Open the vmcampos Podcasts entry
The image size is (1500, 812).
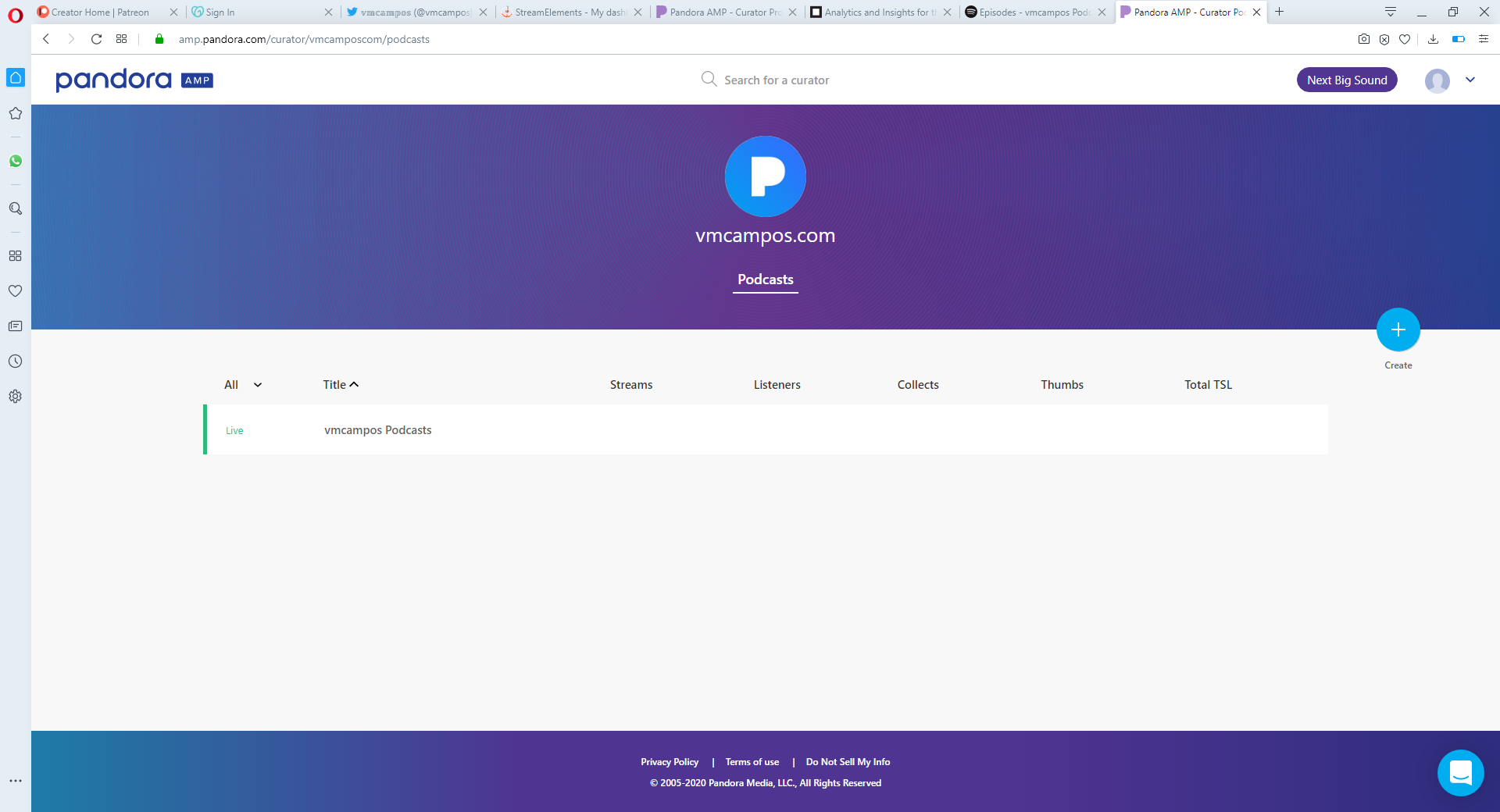click(378, 429)
